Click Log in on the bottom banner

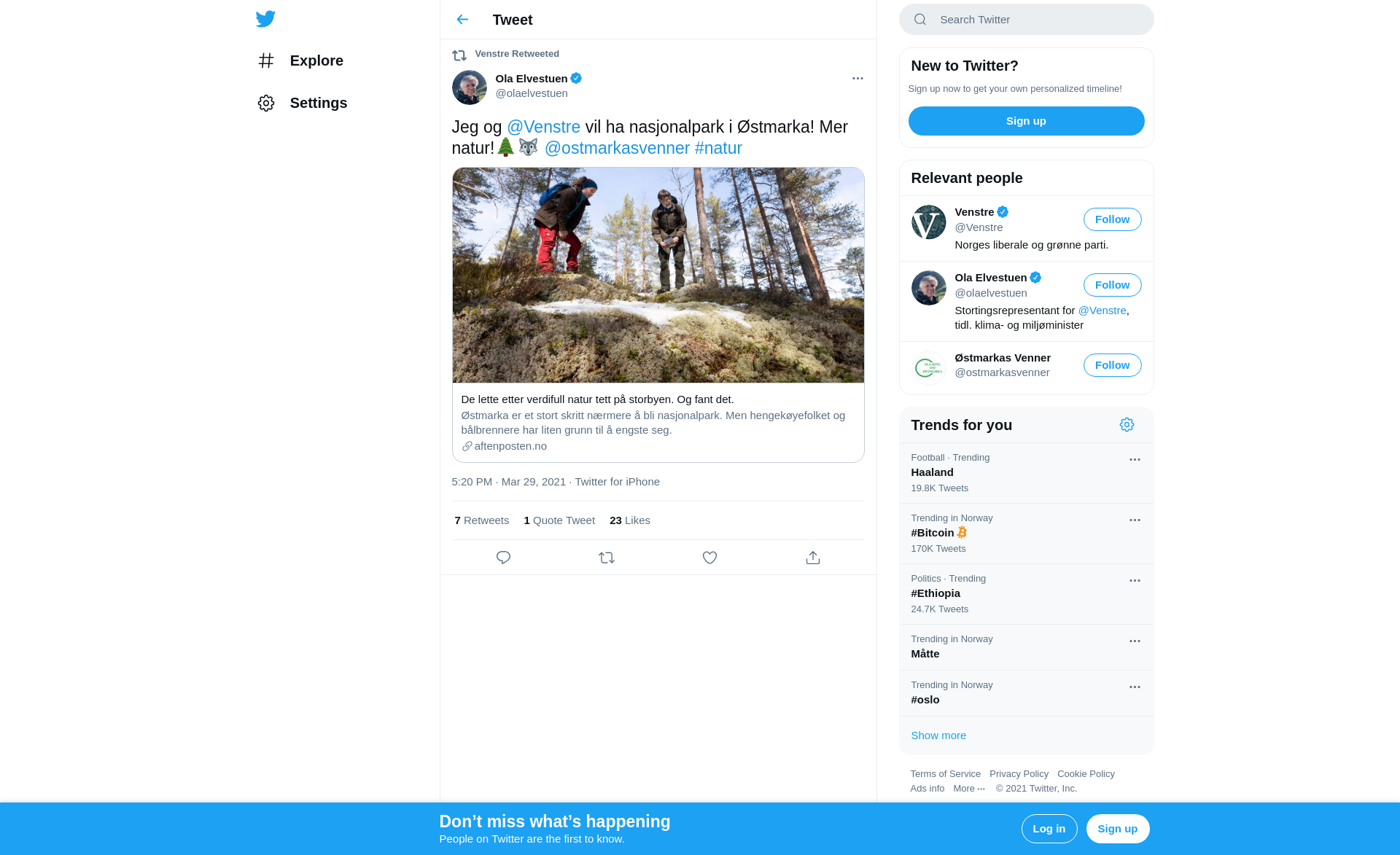pos(1049,829)
